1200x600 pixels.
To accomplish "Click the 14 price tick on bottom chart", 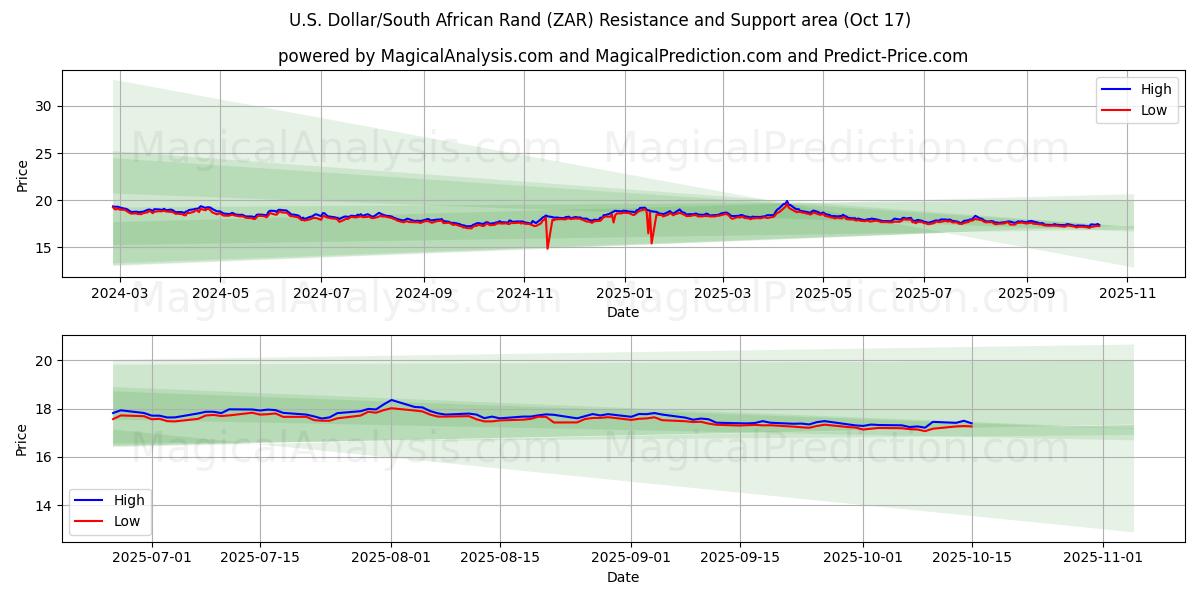I will [x=44, y=506].
